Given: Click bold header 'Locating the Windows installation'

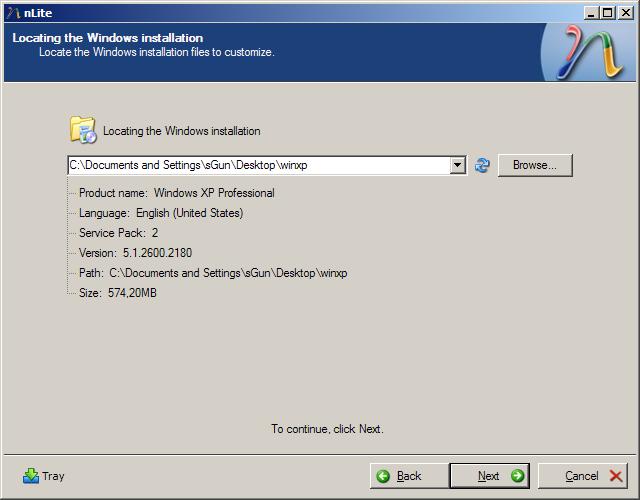Looking at the screenshot, I should (108, 38).
